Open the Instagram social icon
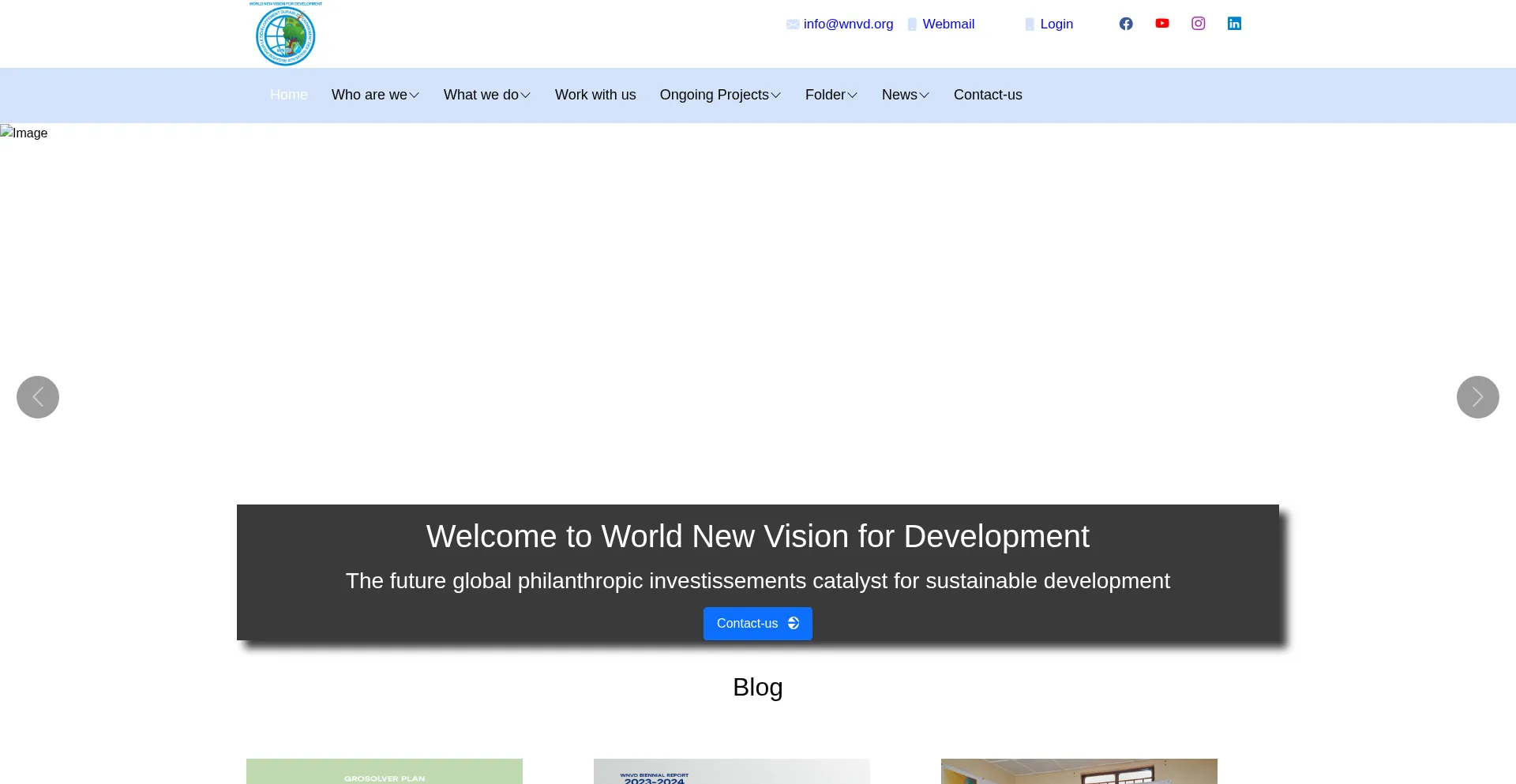Image resolution: width=1516 pixels, height=784 pixels. coord(1198,24)
